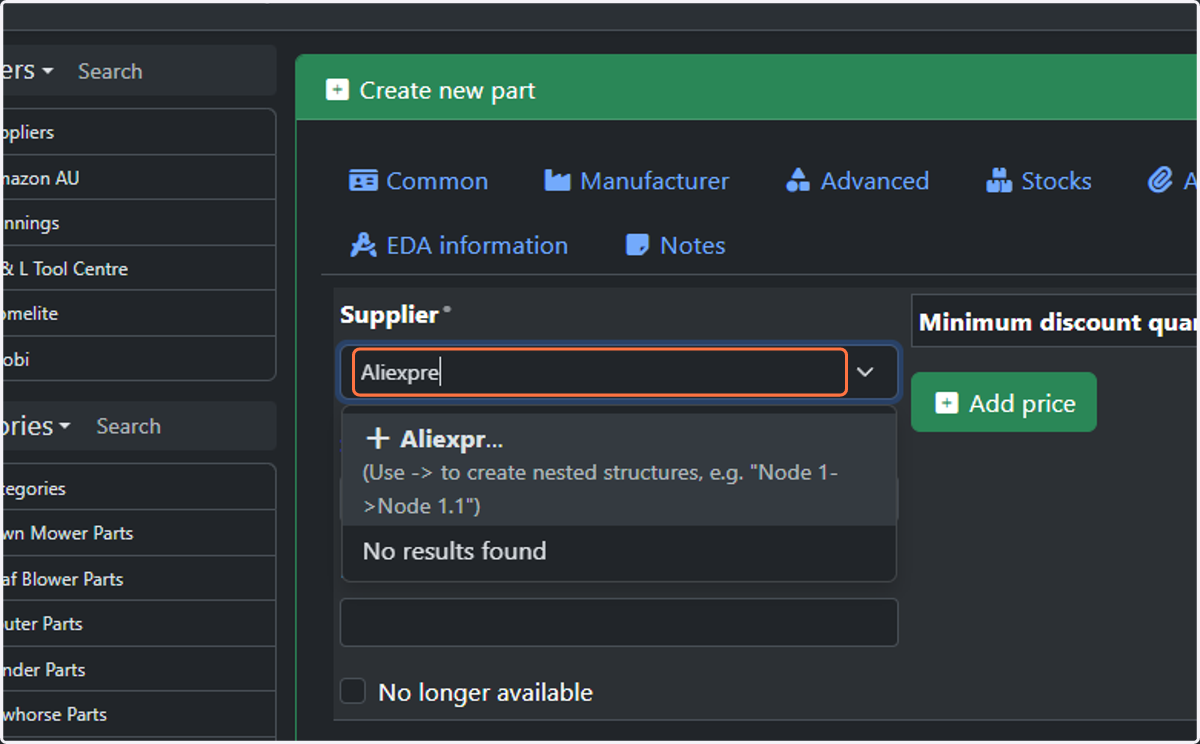Open the Common tab

tap(418, 181)
